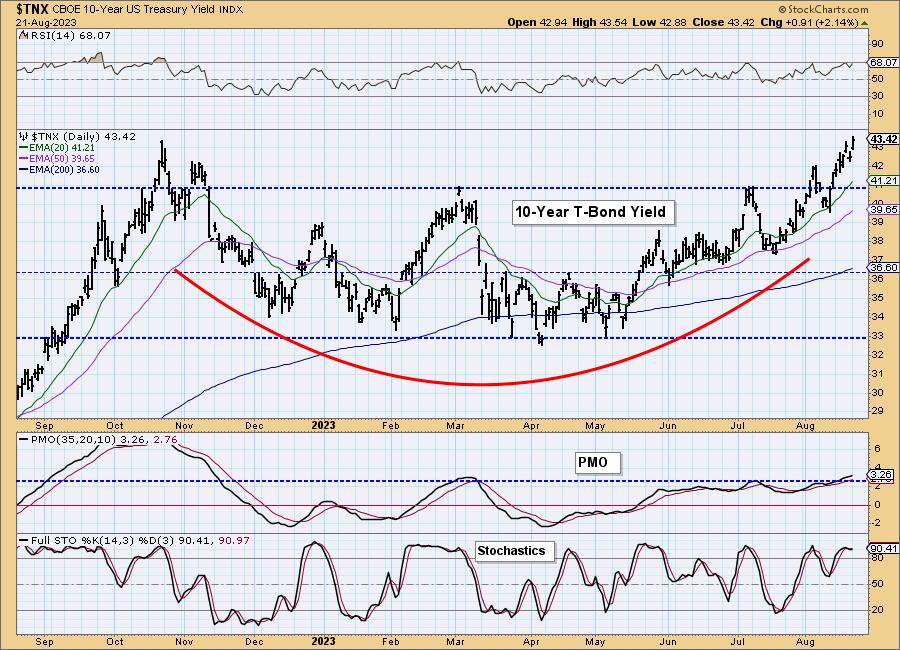Image resolution: width=900 pixels, height=650 pixels.
Task: Click the 29 level on the price axis
Action: pyautogui.click(x=878, y=411)
